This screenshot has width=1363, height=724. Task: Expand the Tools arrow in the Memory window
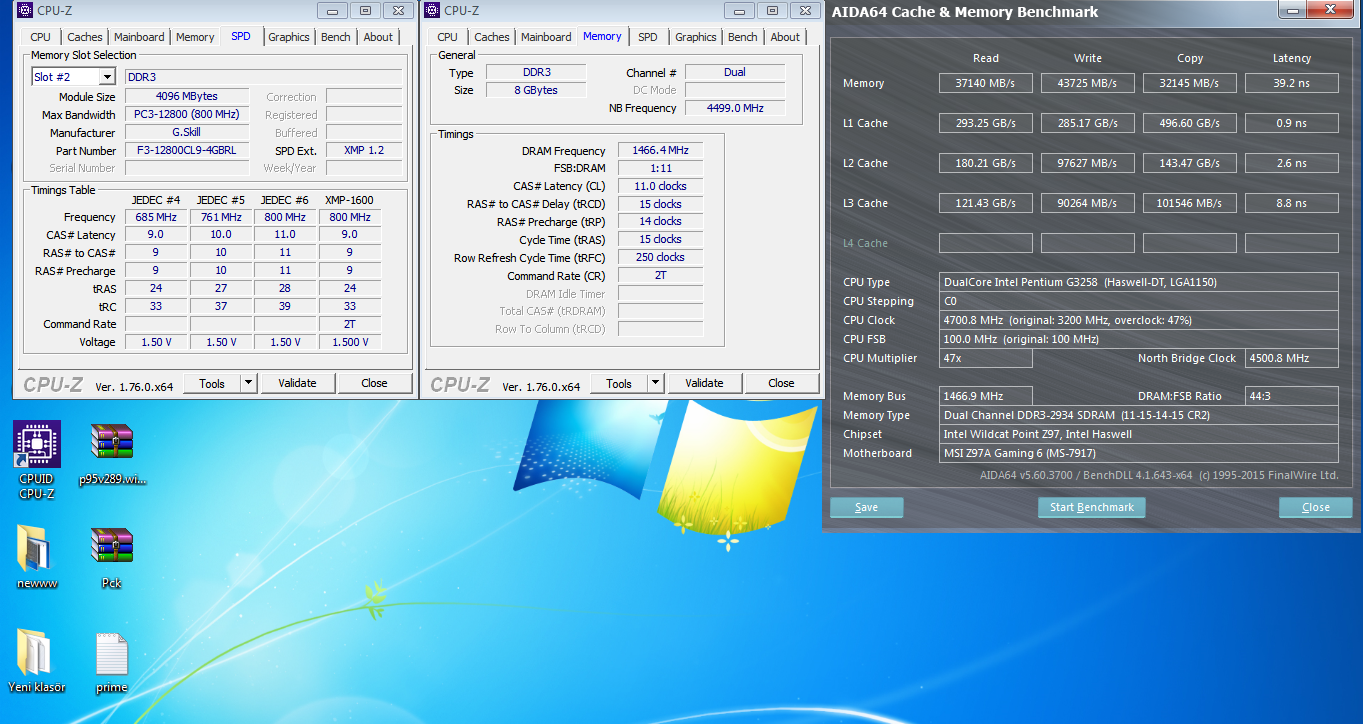(x=656, y=383)
